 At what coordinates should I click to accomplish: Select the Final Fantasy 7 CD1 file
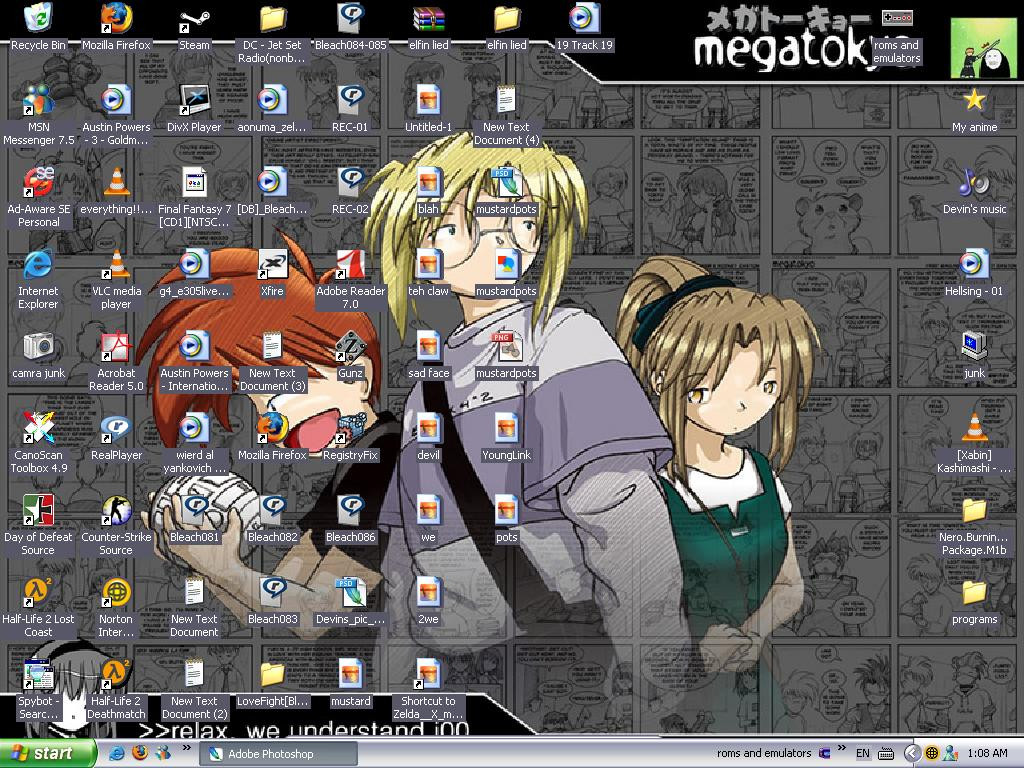coord(194,182)
